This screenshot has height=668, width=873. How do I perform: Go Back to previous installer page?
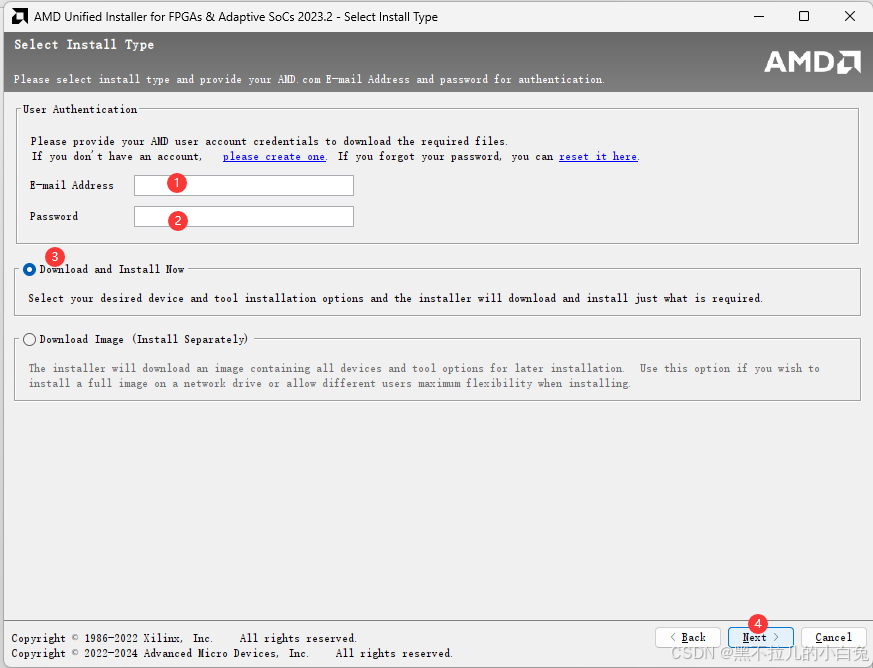pos(688,637)
